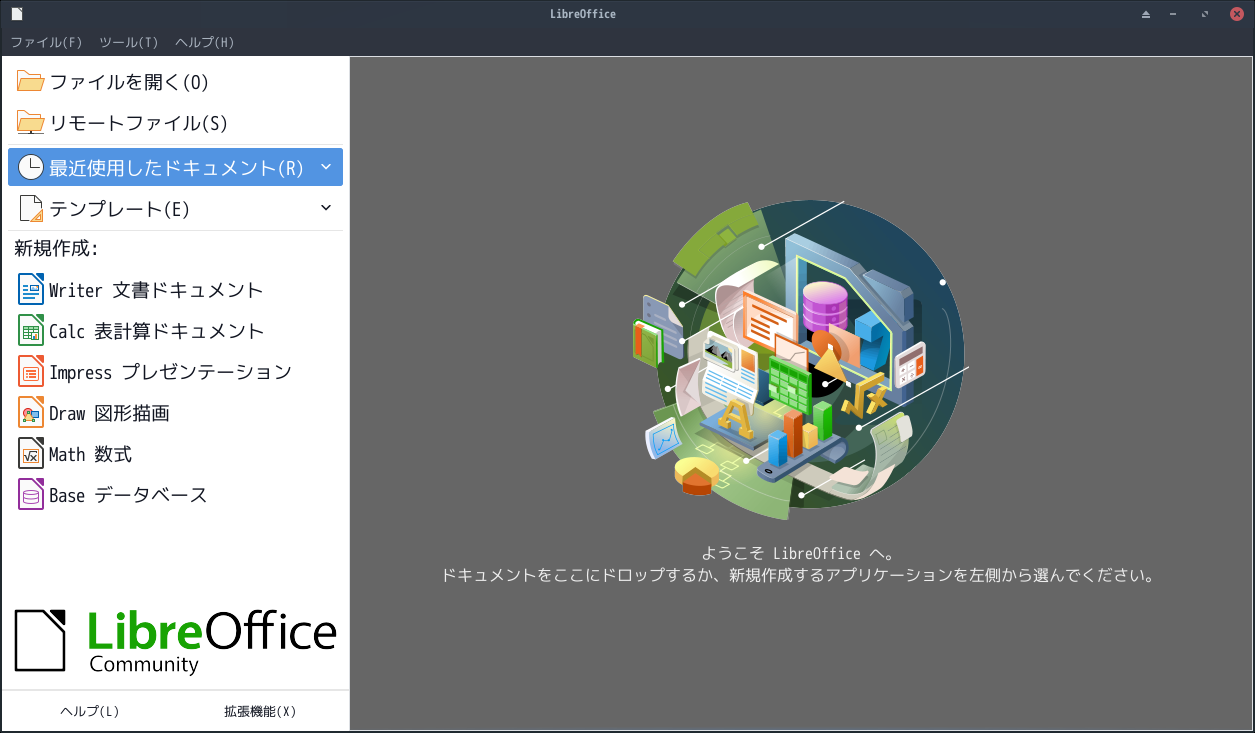Maximize the LibreOffice window
This screenshot has height=733, width=1255.
click(x=1204, y=14)
